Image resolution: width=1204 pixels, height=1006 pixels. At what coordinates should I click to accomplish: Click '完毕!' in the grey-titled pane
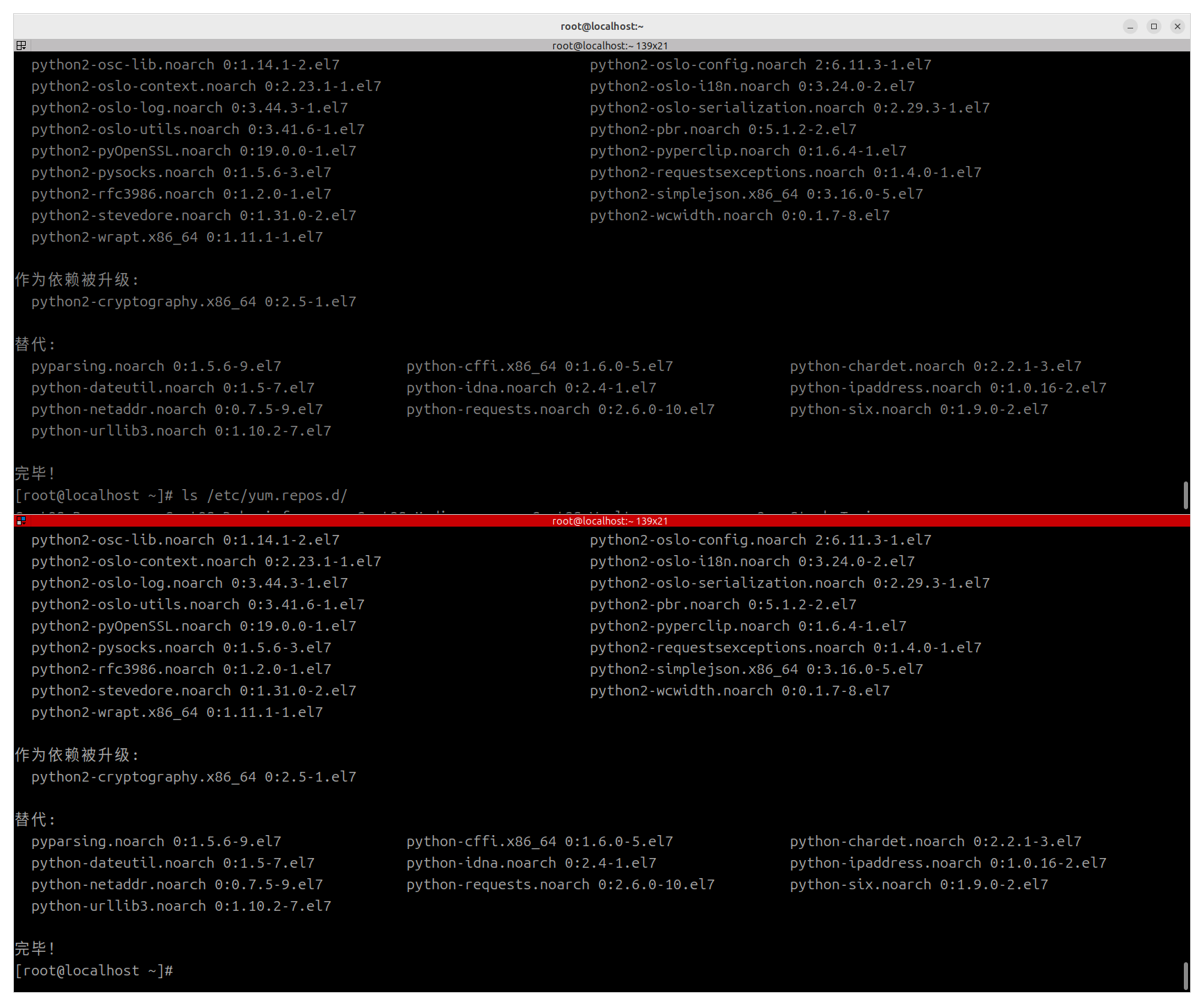click(x=35, y=474)
